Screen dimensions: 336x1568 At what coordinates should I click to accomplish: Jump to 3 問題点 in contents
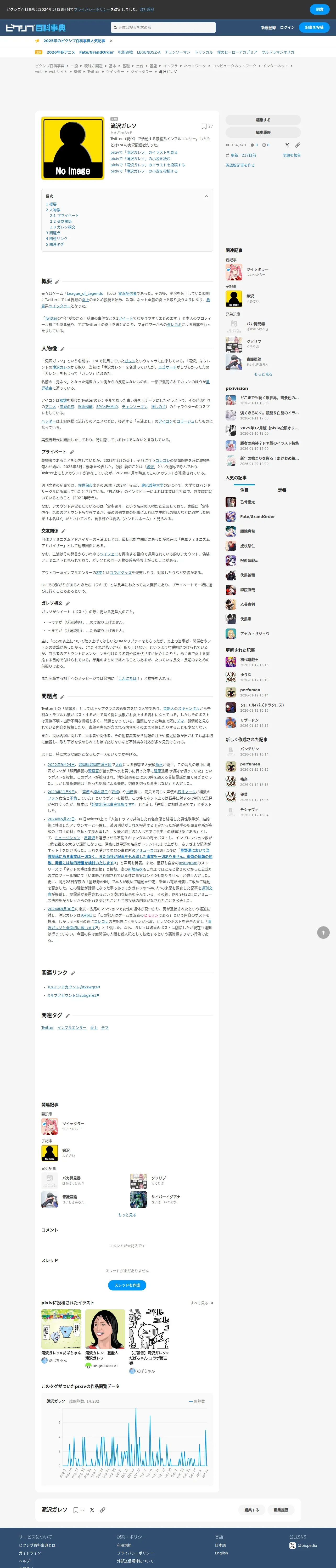point(53,233)
